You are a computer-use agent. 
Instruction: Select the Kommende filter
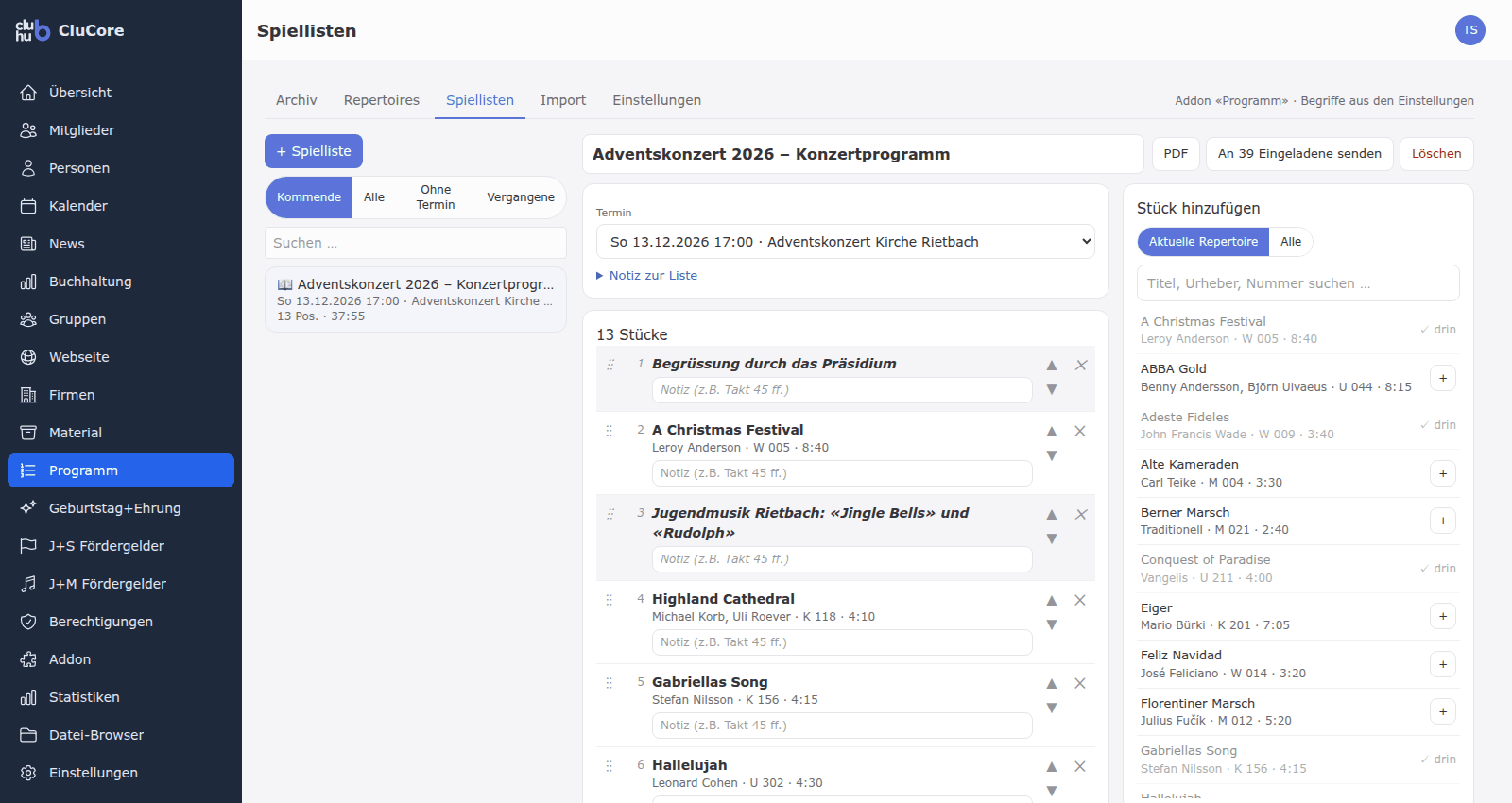tap(309, 197)
